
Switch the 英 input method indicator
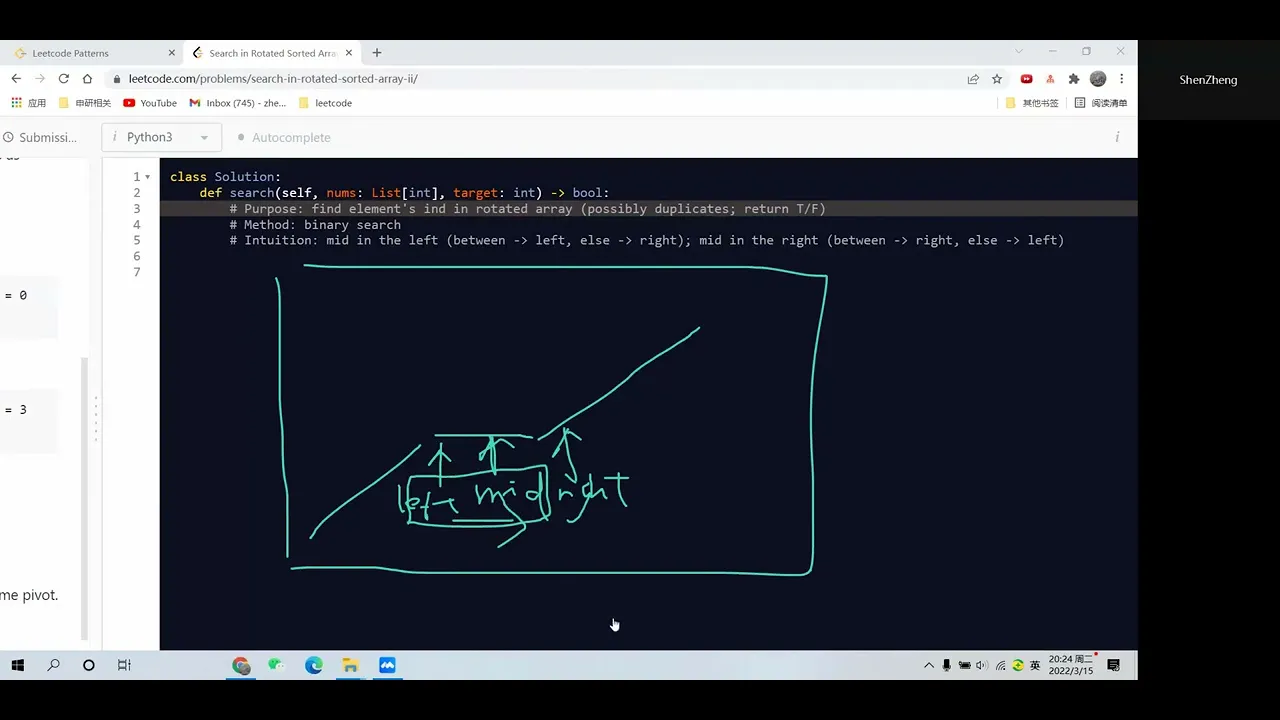(1035, 665)
